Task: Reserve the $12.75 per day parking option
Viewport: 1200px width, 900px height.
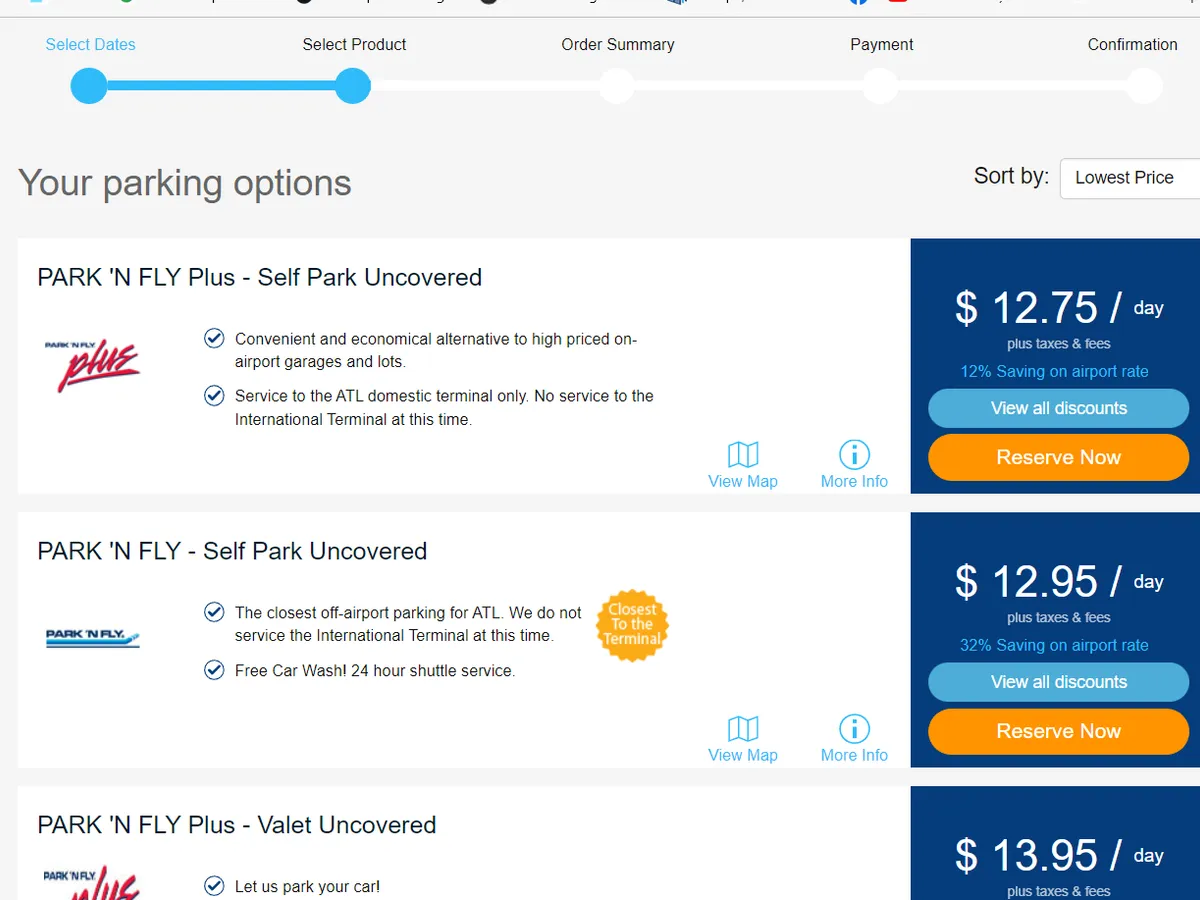Action: (x=1058, y=458)
